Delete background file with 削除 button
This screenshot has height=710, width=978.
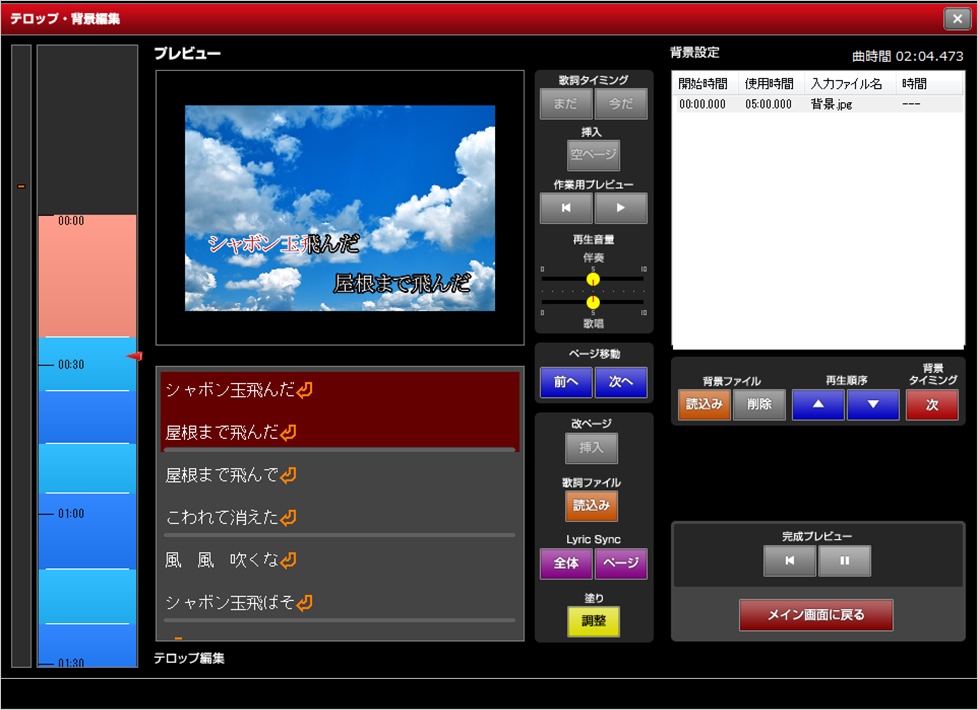coord(759,405)
